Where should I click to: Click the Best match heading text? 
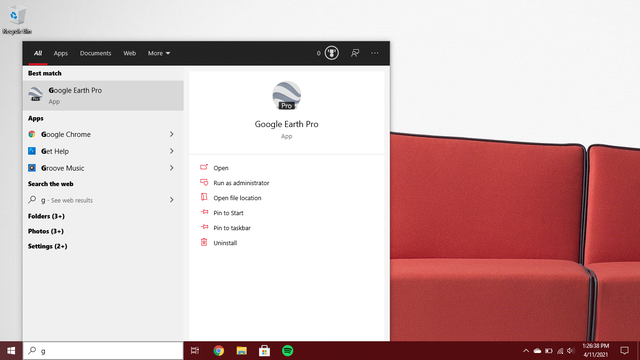pyautogui.click(x=44, y=73)
